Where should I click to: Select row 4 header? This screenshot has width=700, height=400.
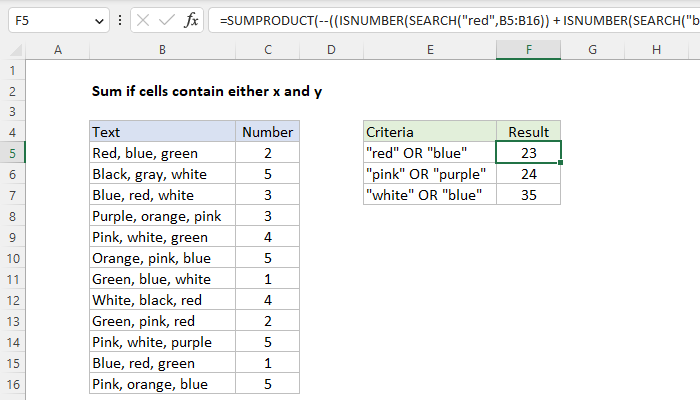12,132
